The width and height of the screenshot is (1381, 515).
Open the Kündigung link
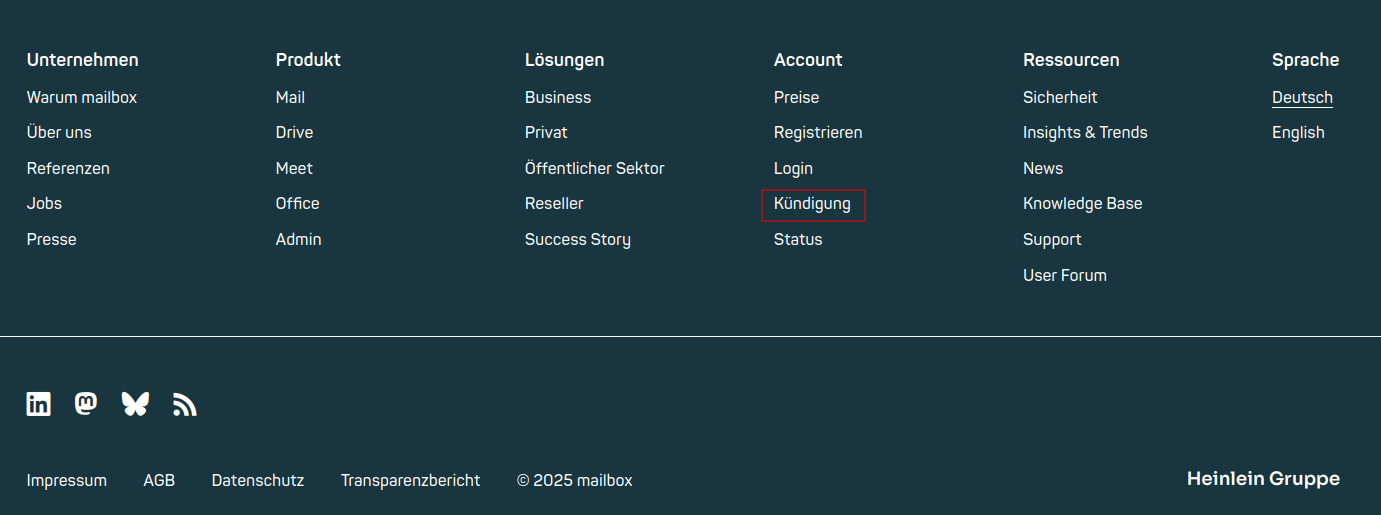(812, 204)
